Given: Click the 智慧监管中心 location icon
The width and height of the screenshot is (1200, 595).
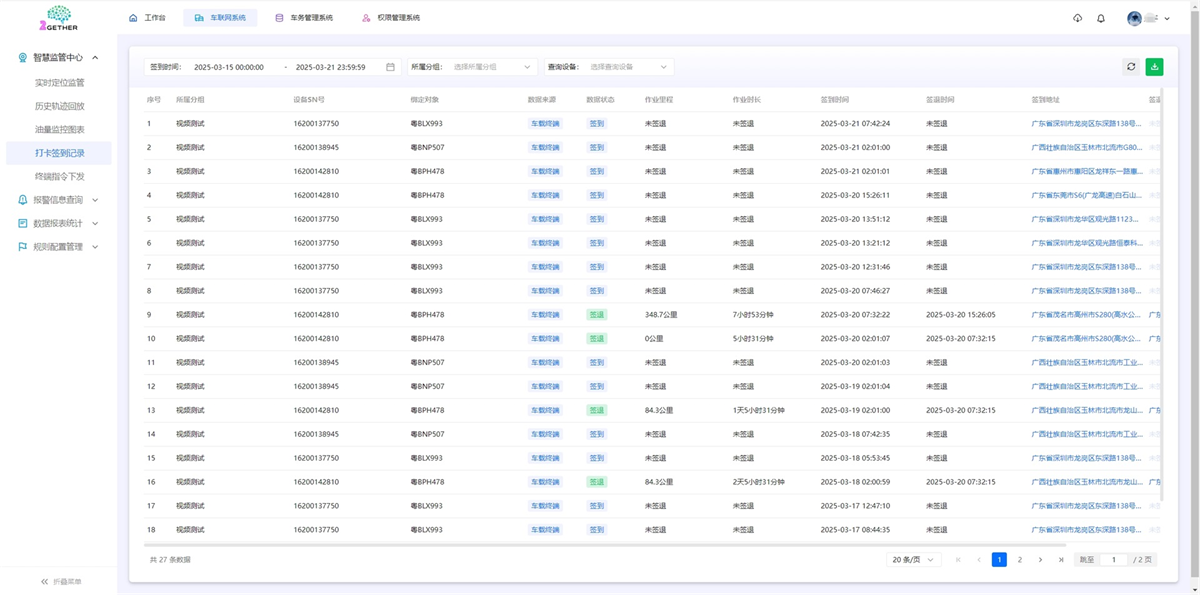Looking at the screenshot, I should click(x=23, y=58).
